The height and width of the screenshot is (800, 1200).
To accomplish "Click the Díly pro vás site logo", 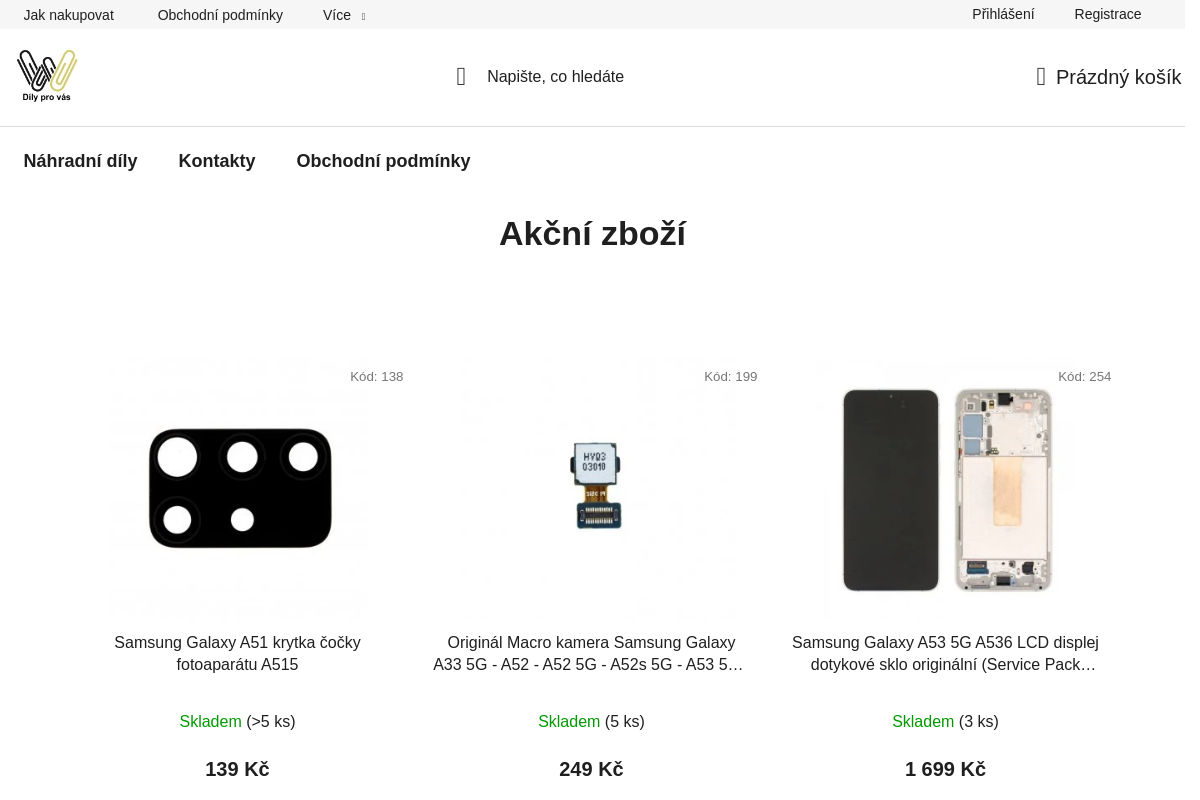I will click(x=47, y=76).
